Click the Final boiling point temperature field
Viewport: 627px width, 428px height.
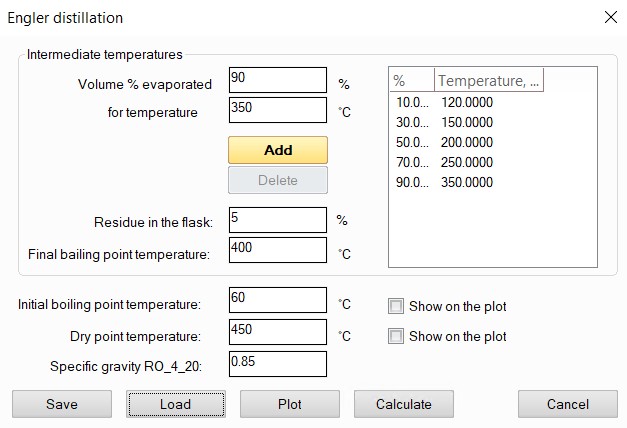[277, 250]
